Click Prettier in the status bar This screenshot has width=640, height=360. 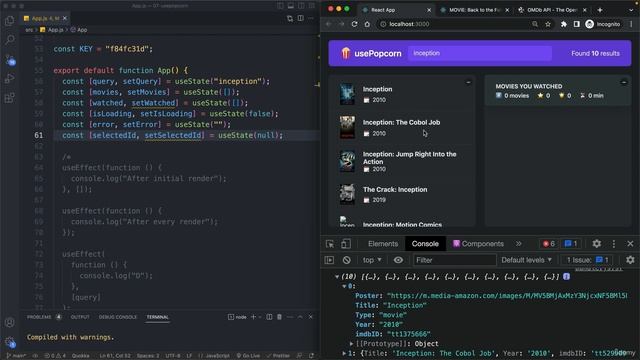tap(278, 356)
